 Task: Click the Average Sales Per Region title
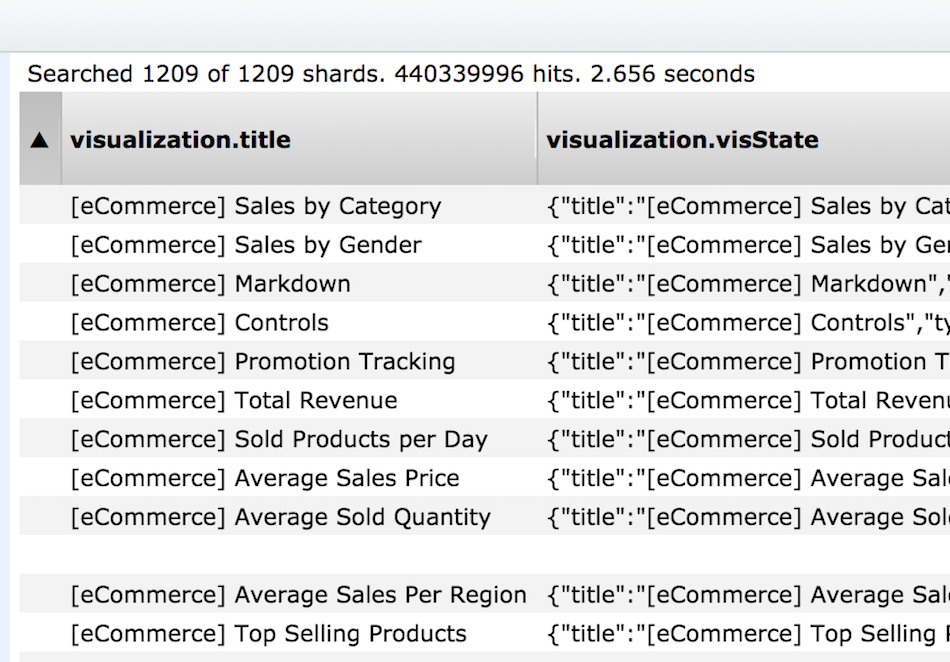(299, 596)
